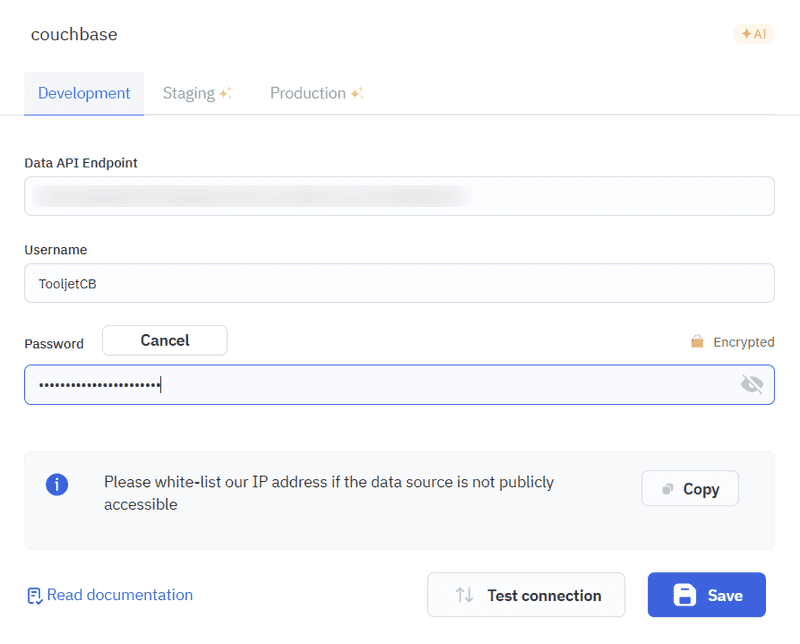Viewport: 800px width, 644px height.
Task: Click the AI sparkle badge top right
Action: tap(753, 33)
